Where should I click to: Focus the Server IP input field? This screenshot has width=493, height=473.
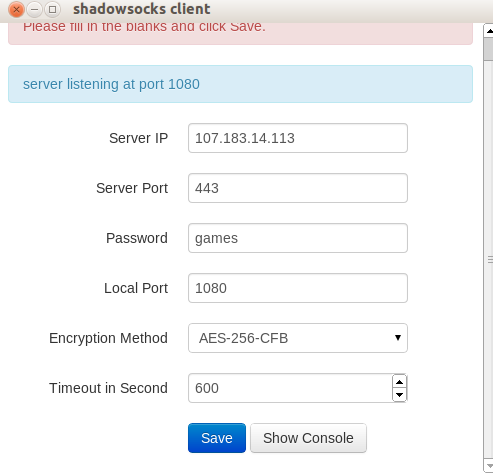[298, 138]
